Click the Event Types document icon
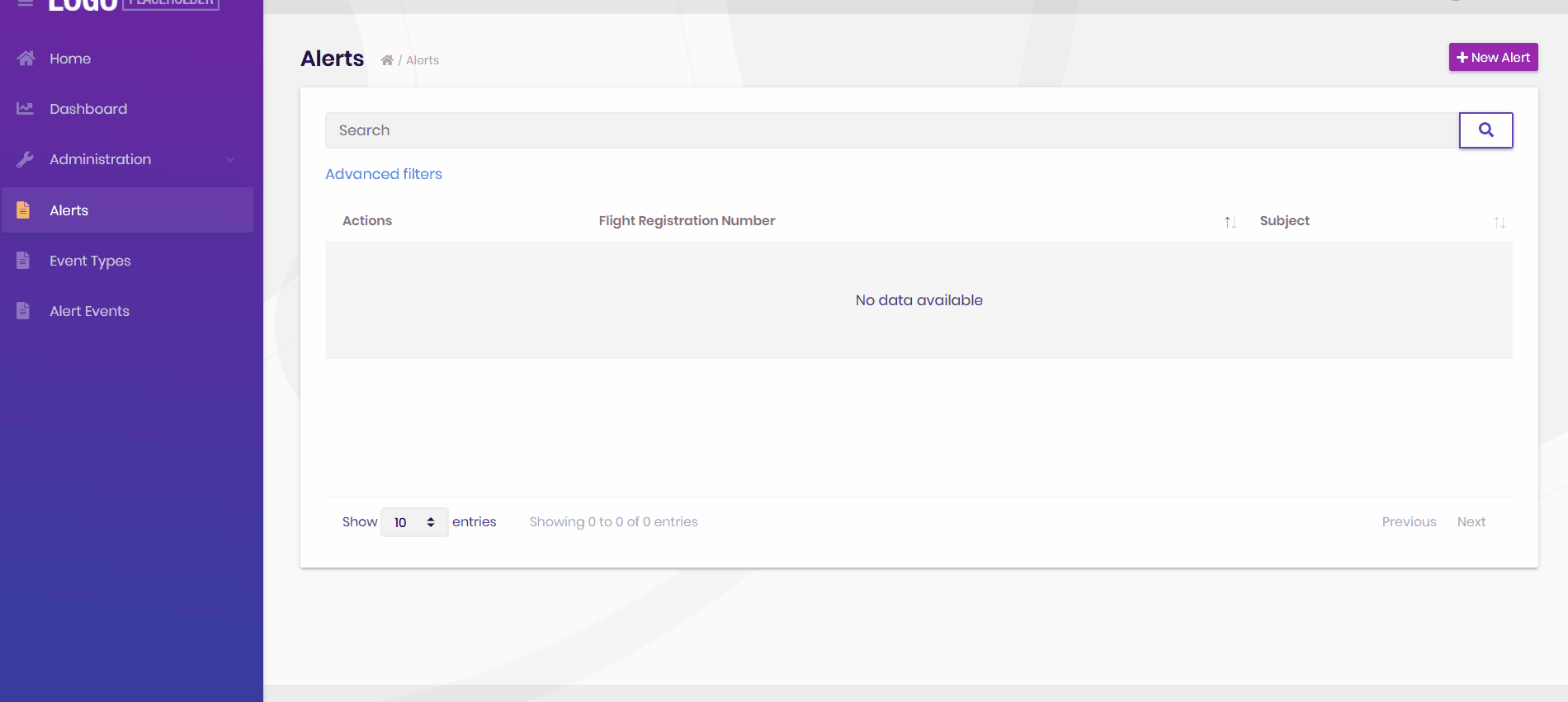The width and height of the screenshot is (1568, 702). [x=23, y=261]
